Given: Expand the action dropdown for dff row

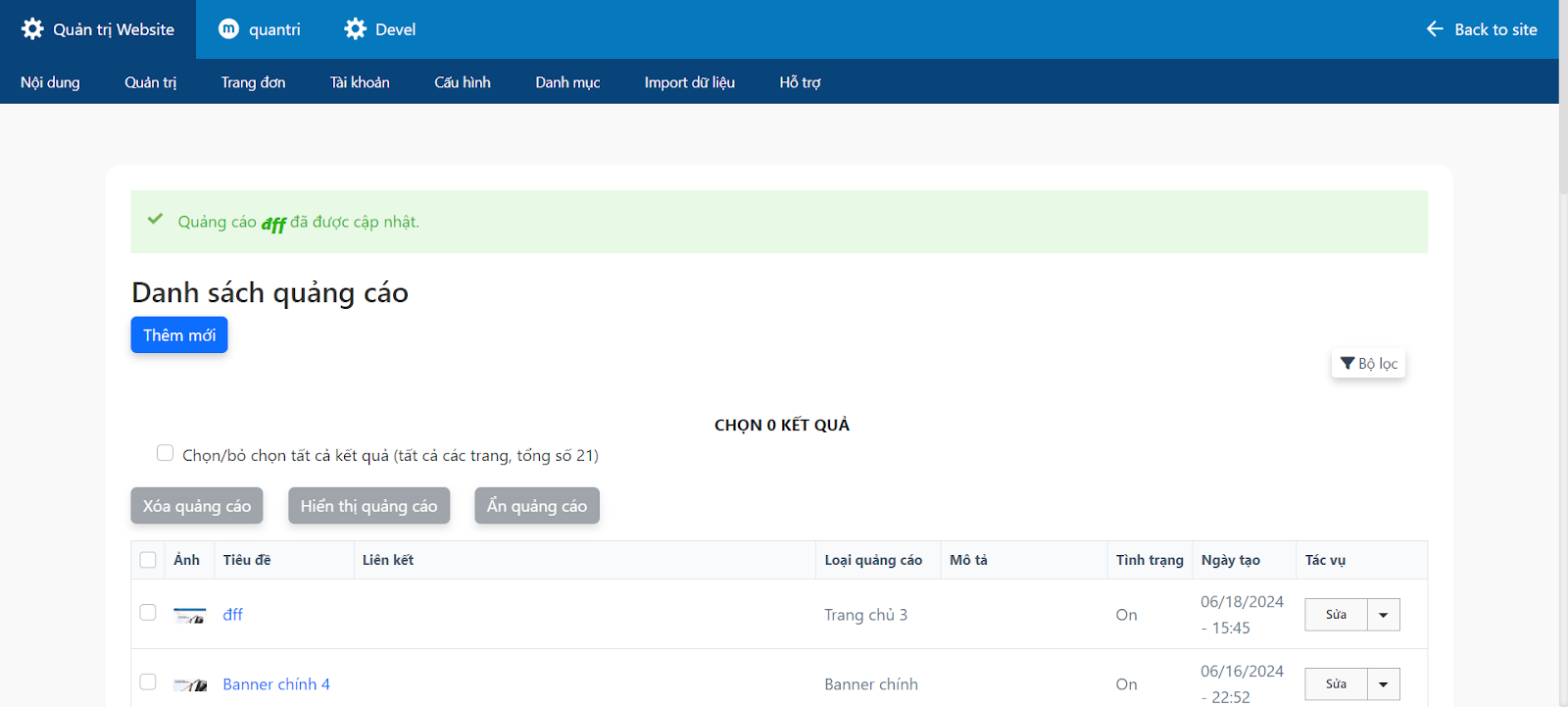Looking at the screenshot, I should (x=1383, y=615).
